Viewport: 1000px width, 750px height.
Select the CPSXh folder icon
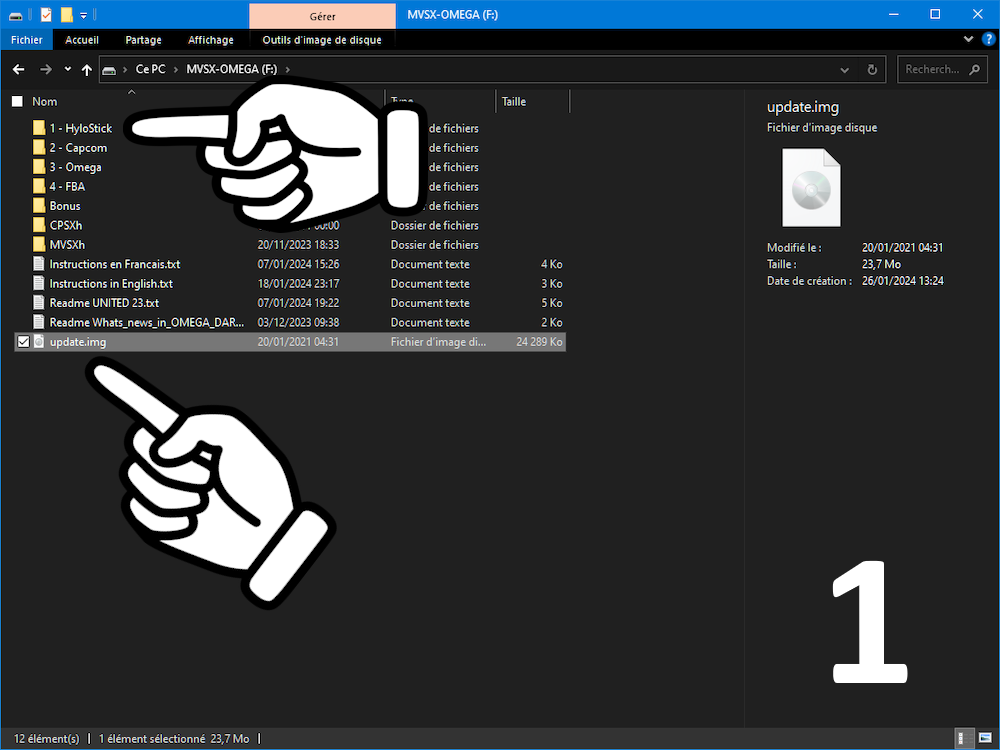pos(39,225)
